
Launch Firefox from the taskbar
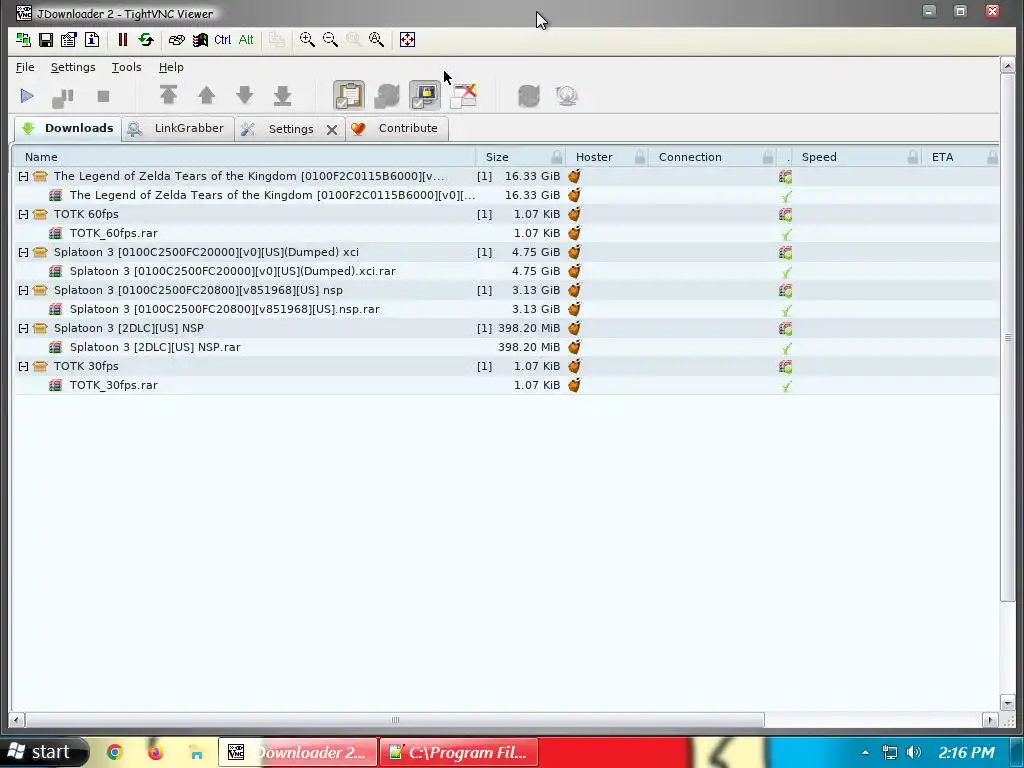coord(155,752)
